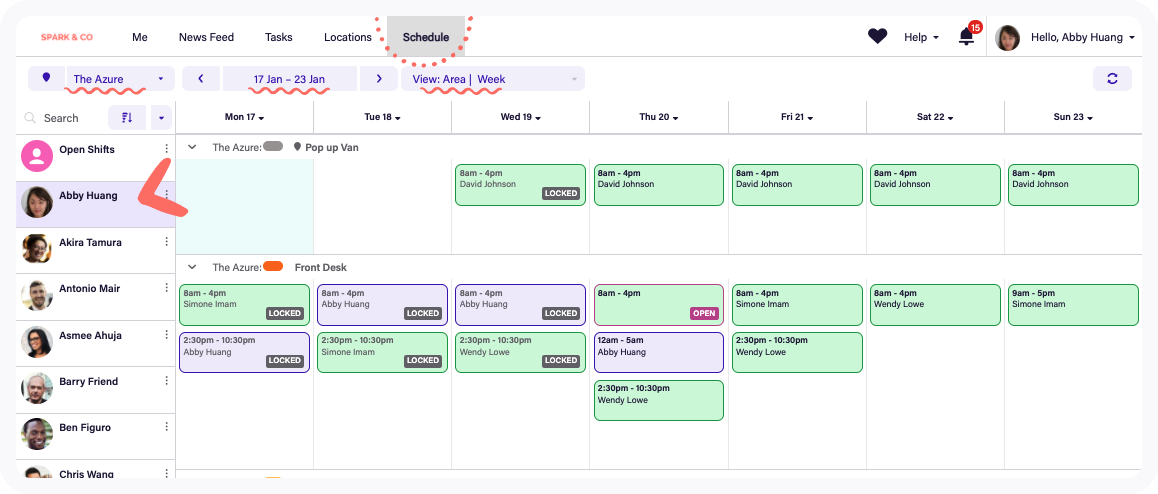The image size is (1158, 494).
Task: Open the Tue 18 day dropdown
Action: tap(383, 117)
